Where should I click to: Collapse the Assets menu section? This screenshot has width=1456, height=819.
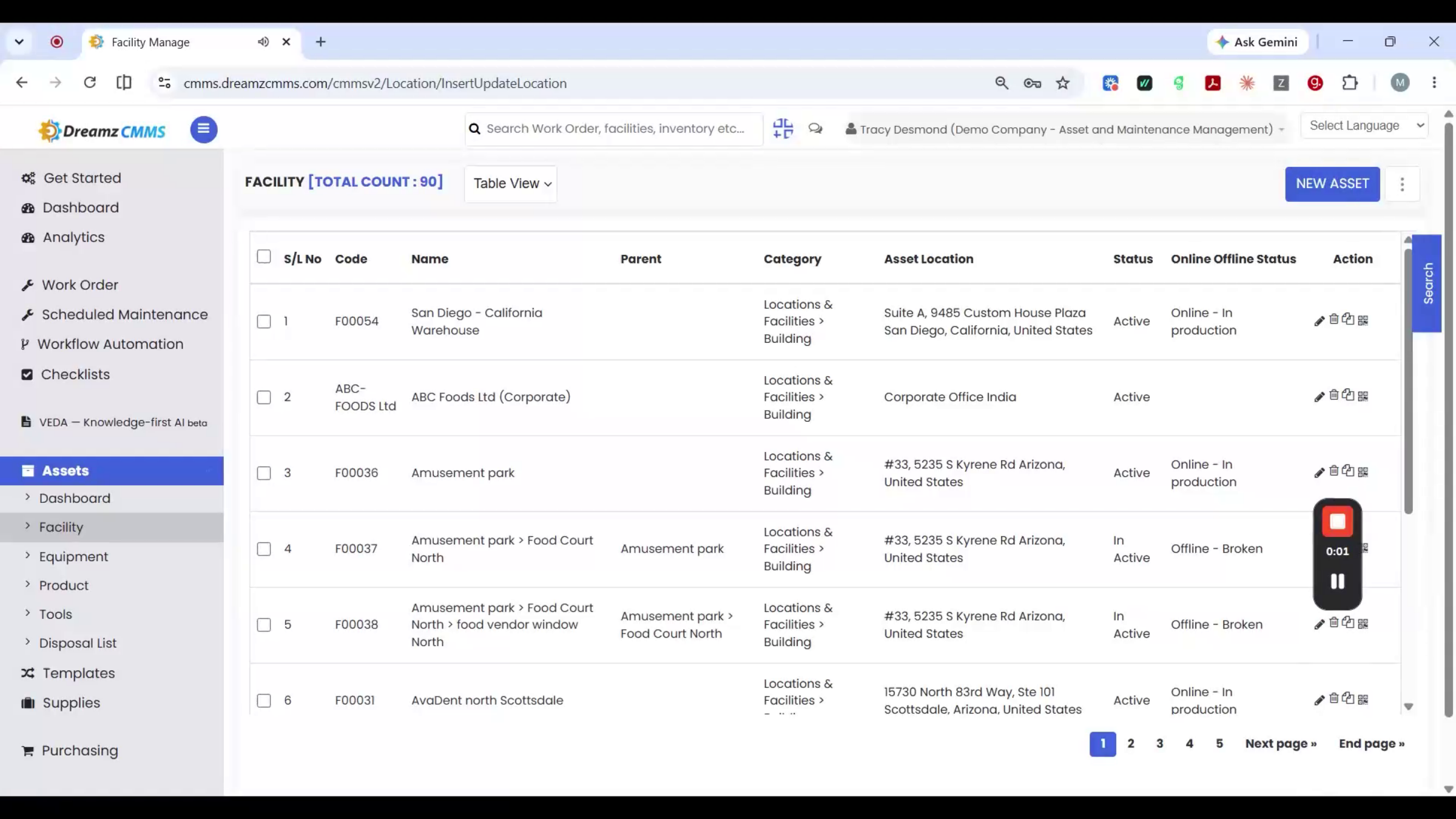(x=112, y=471)
